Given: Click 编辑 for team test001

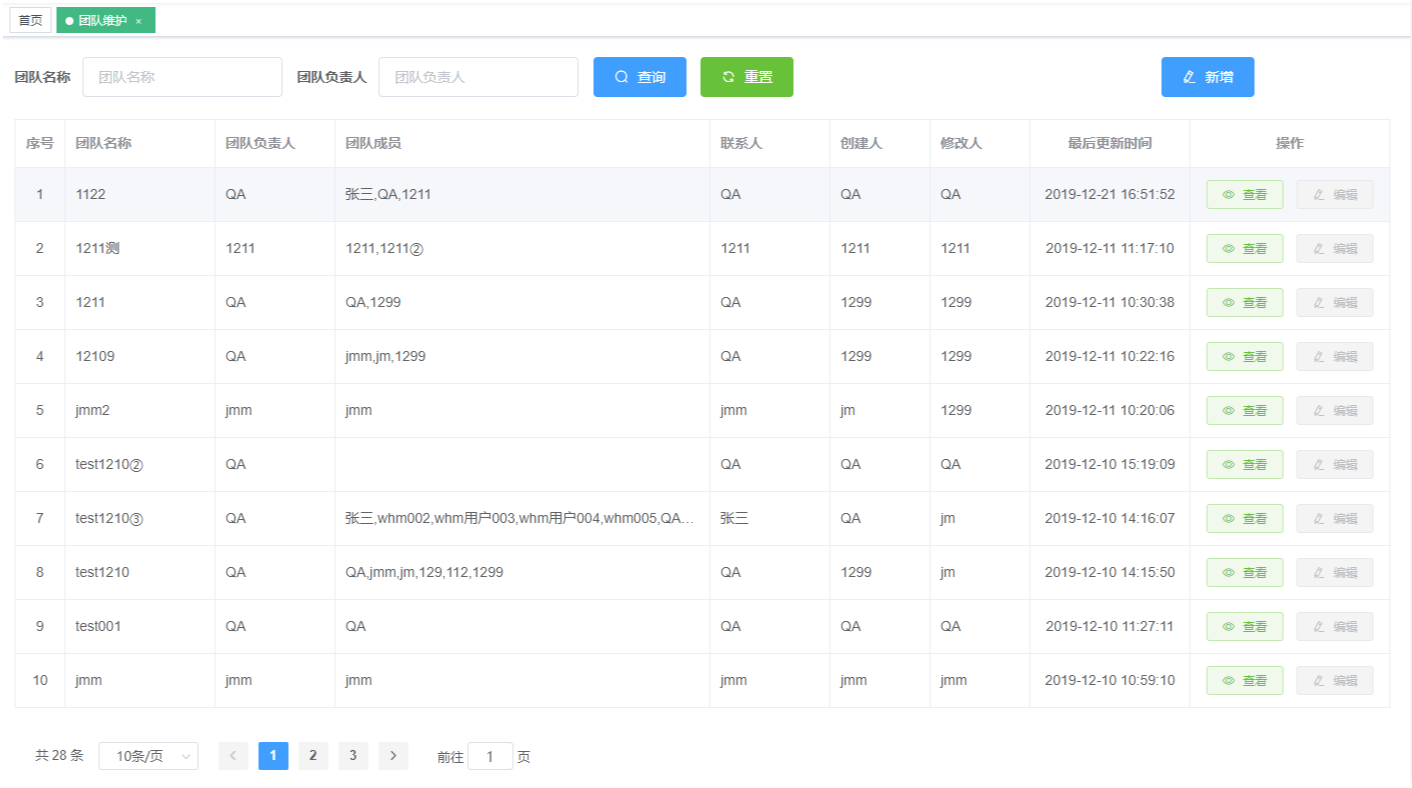Looking at the screenshot, I should click(1335, 627).
